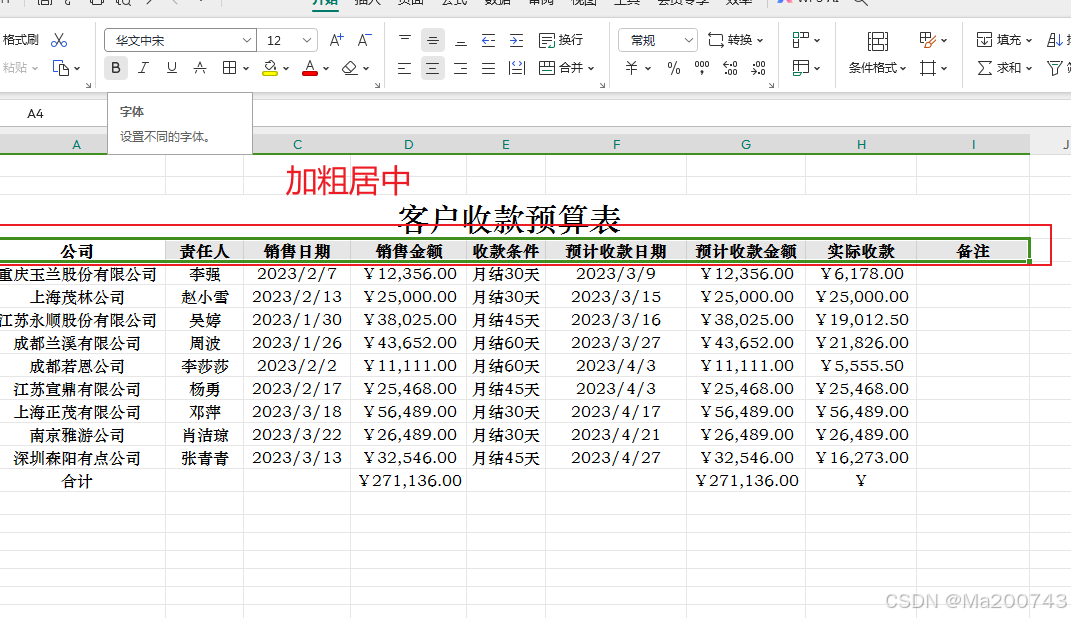Toggle bottom vertical alignment
The width and height of the screenshot is (1071, 618).
coord(461,40)
